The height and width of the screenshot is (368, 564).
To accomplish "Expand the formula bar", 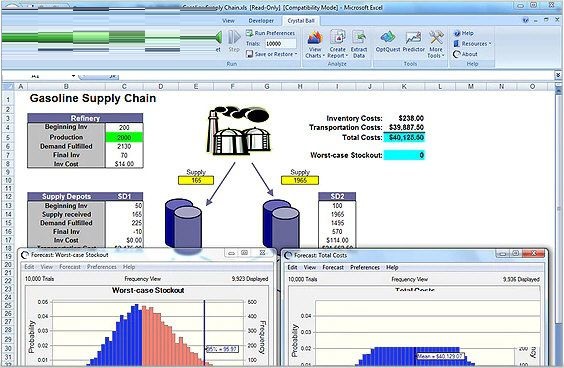I will click(x=558, y=76).
